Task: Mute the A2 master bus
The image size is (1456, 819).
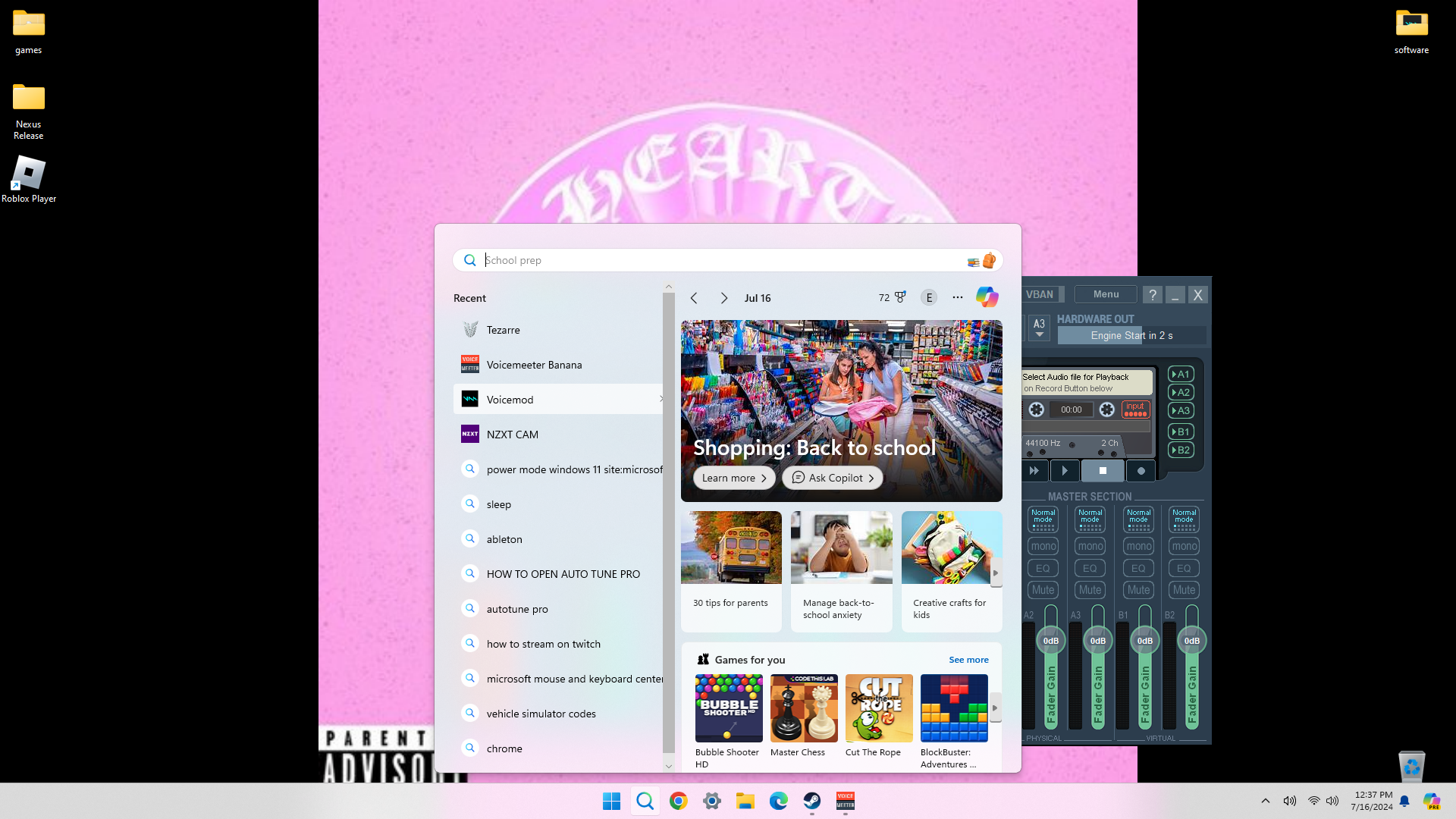Action: 1043,590
